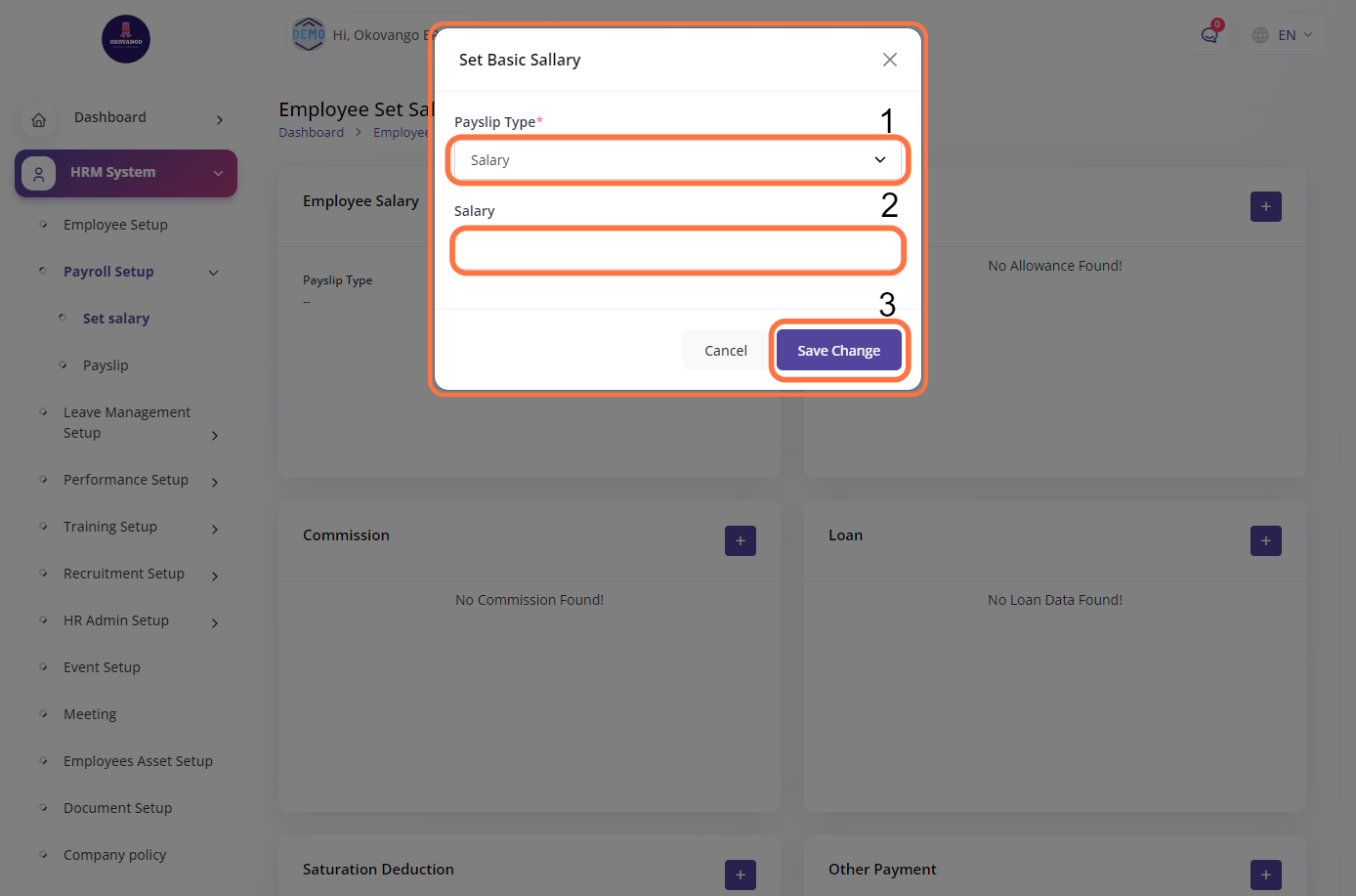This screenshot has width=1356, height=896.
Task: Select Employee Setup in sidebar
Action: pos(115,225)
